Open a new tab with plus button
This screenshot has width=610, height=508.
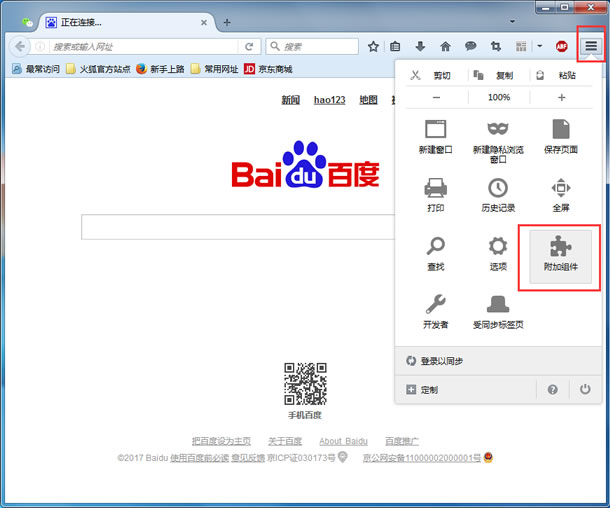[x=227, y=23]
